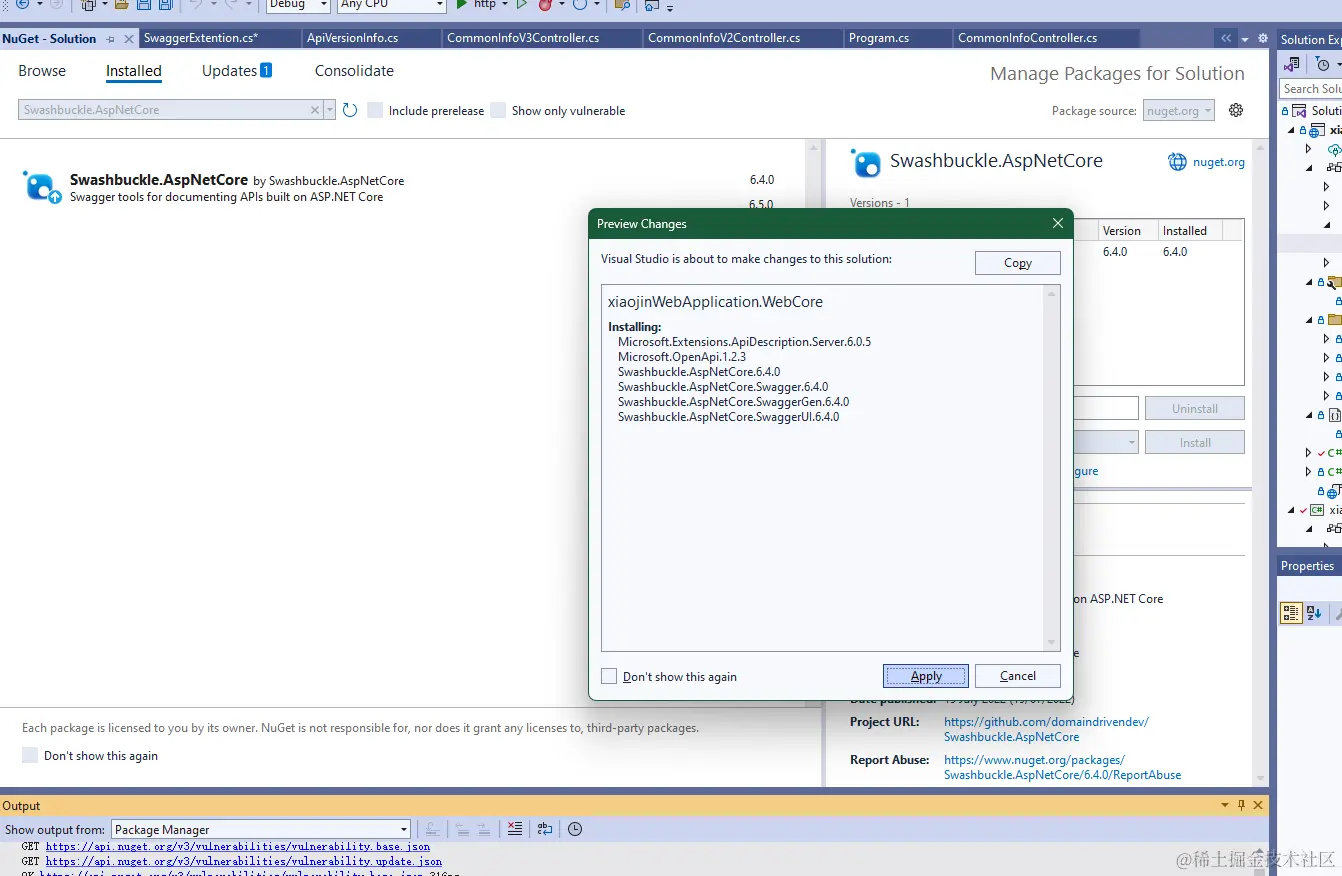Click the Preview Changes list vertical scrollbar
The width and height of the screenshot is (1342, 876).
click(1052, 468)
